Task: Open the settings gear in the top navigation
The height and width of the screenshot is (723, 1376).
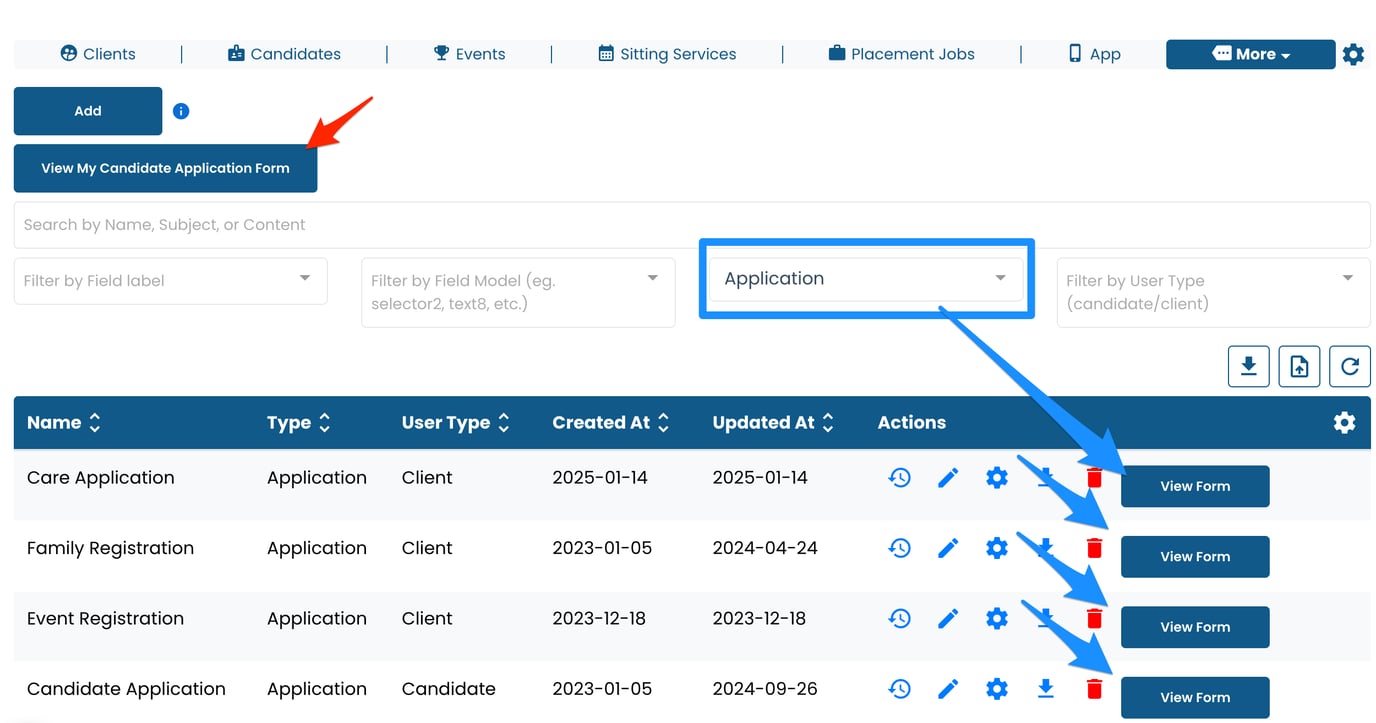Action: [1353, 54]
